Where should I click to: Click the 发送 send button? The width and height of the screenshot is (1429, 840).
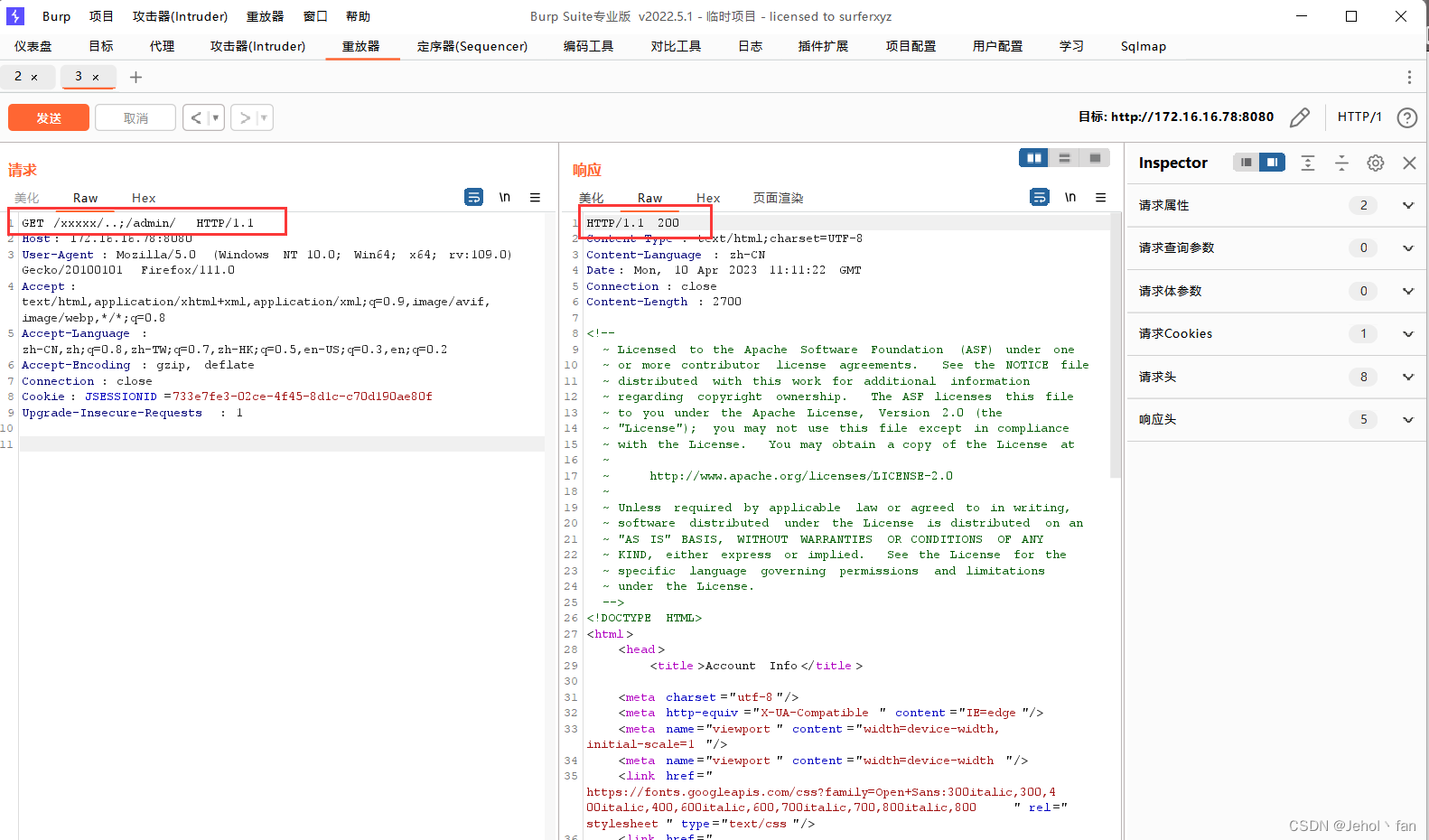click(49, 118)
